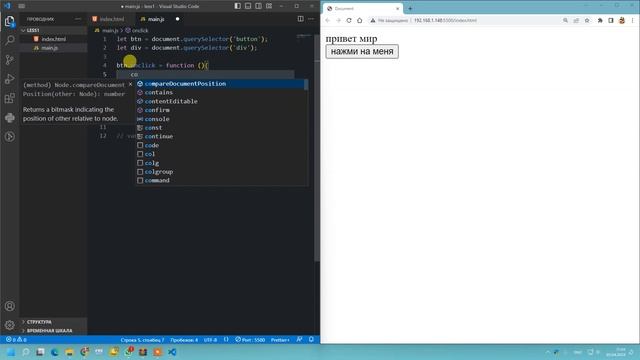
Task: Expand the СТРУКТУРА outline section
Action: (53, 322)
